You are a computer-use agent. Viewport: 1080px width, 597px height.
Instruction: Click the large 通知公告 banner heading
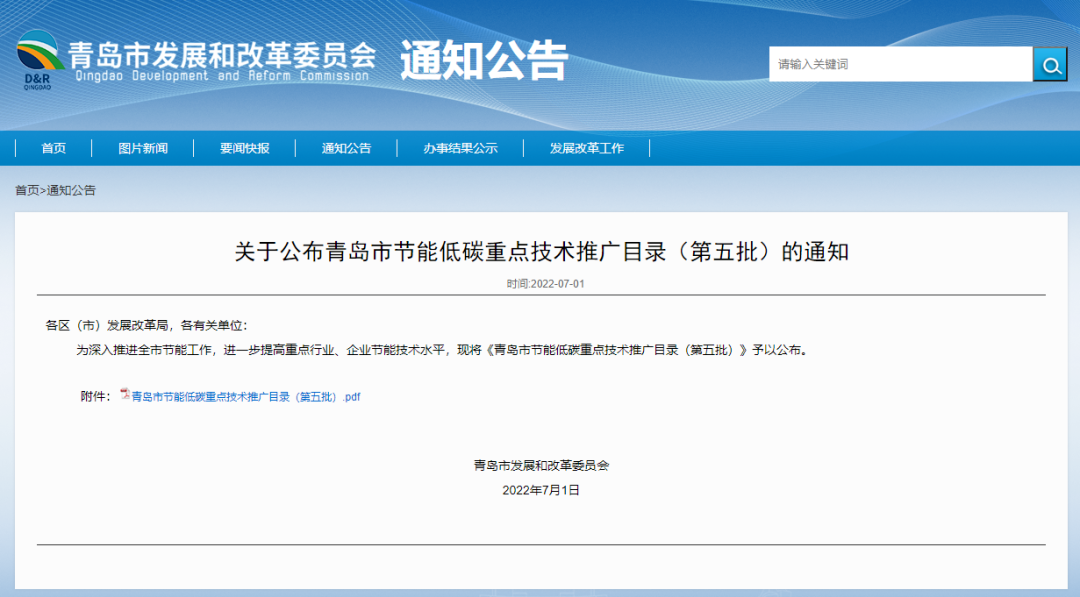click(484, 61)
